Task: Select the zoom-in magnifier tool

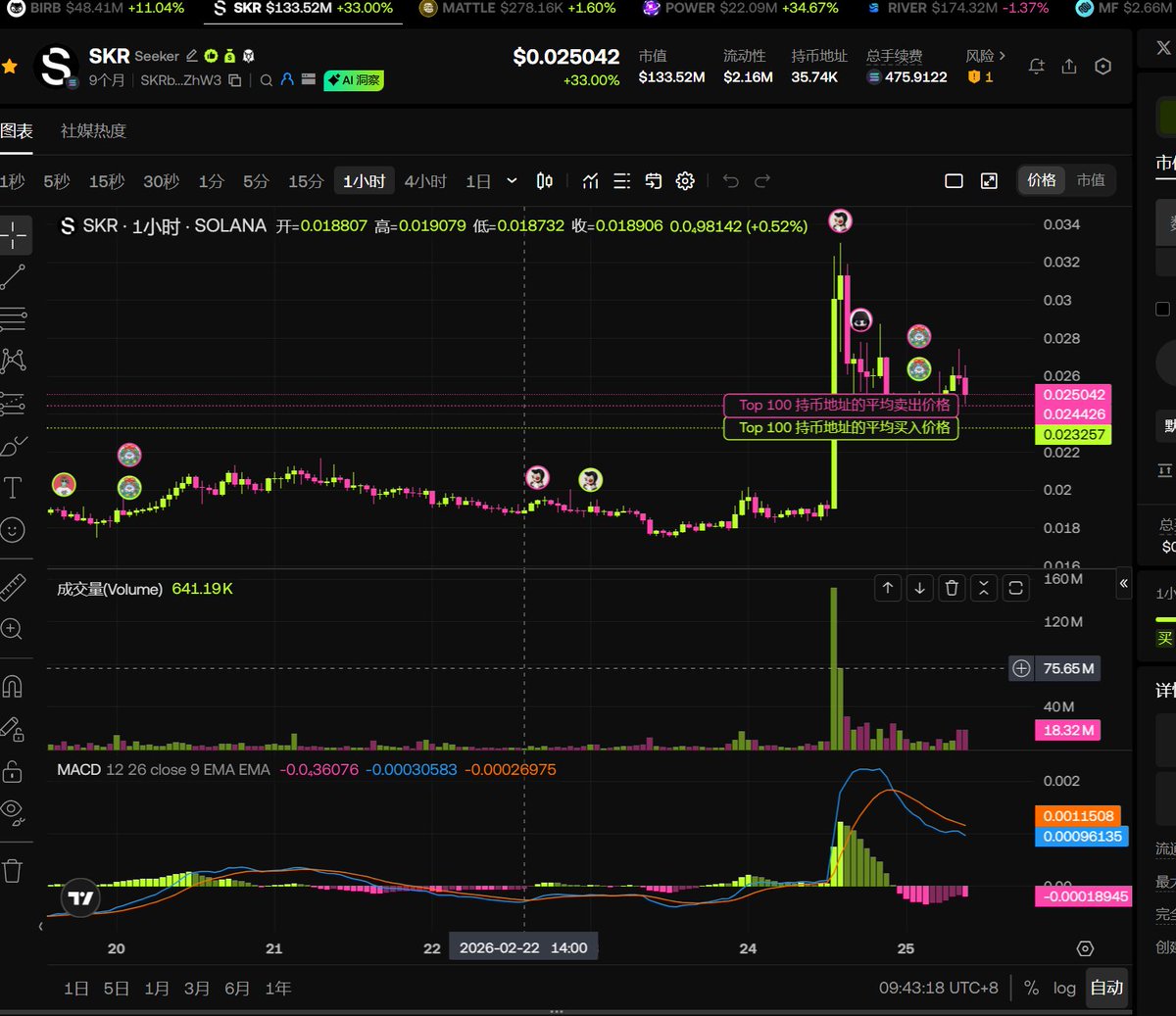Action: tap(13, 628)
